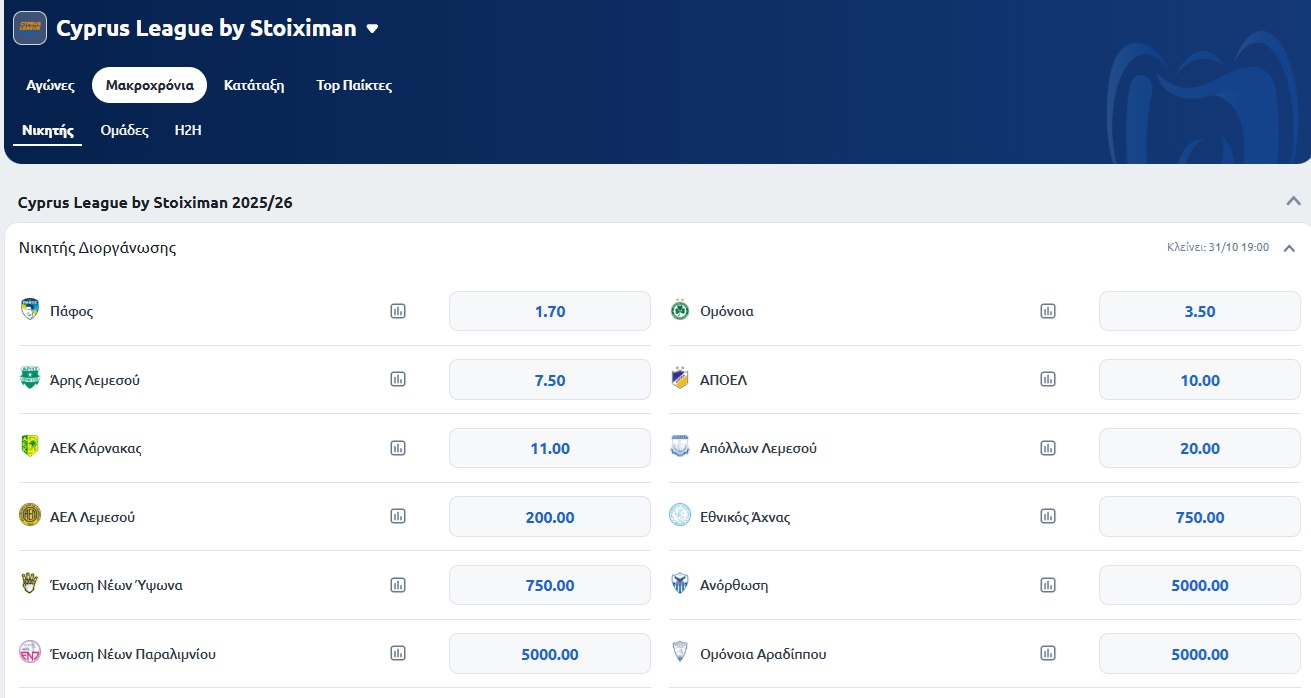This screenshot has width=1311, height=698.
Task: Open the H2H sub-tab
Action: pos(188,130)
